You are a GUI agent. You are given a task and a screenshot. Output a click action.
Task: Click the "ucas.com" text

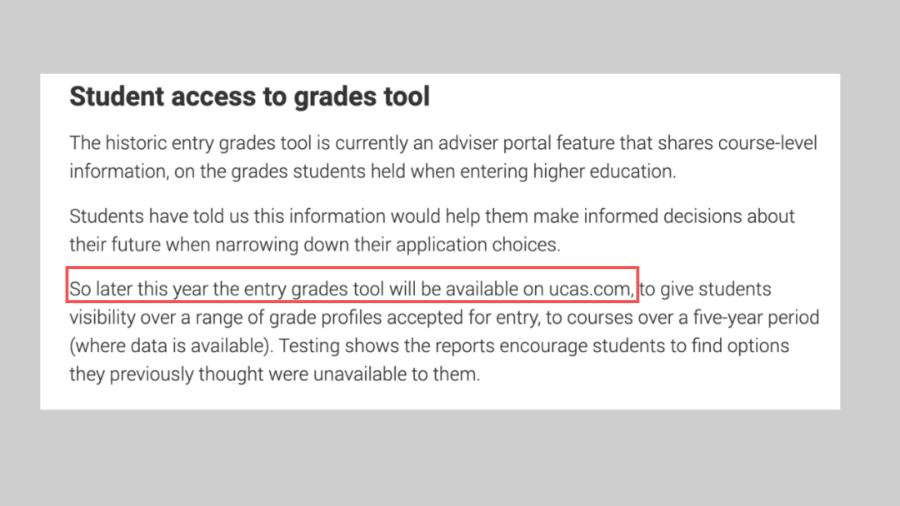pos(599,290)
